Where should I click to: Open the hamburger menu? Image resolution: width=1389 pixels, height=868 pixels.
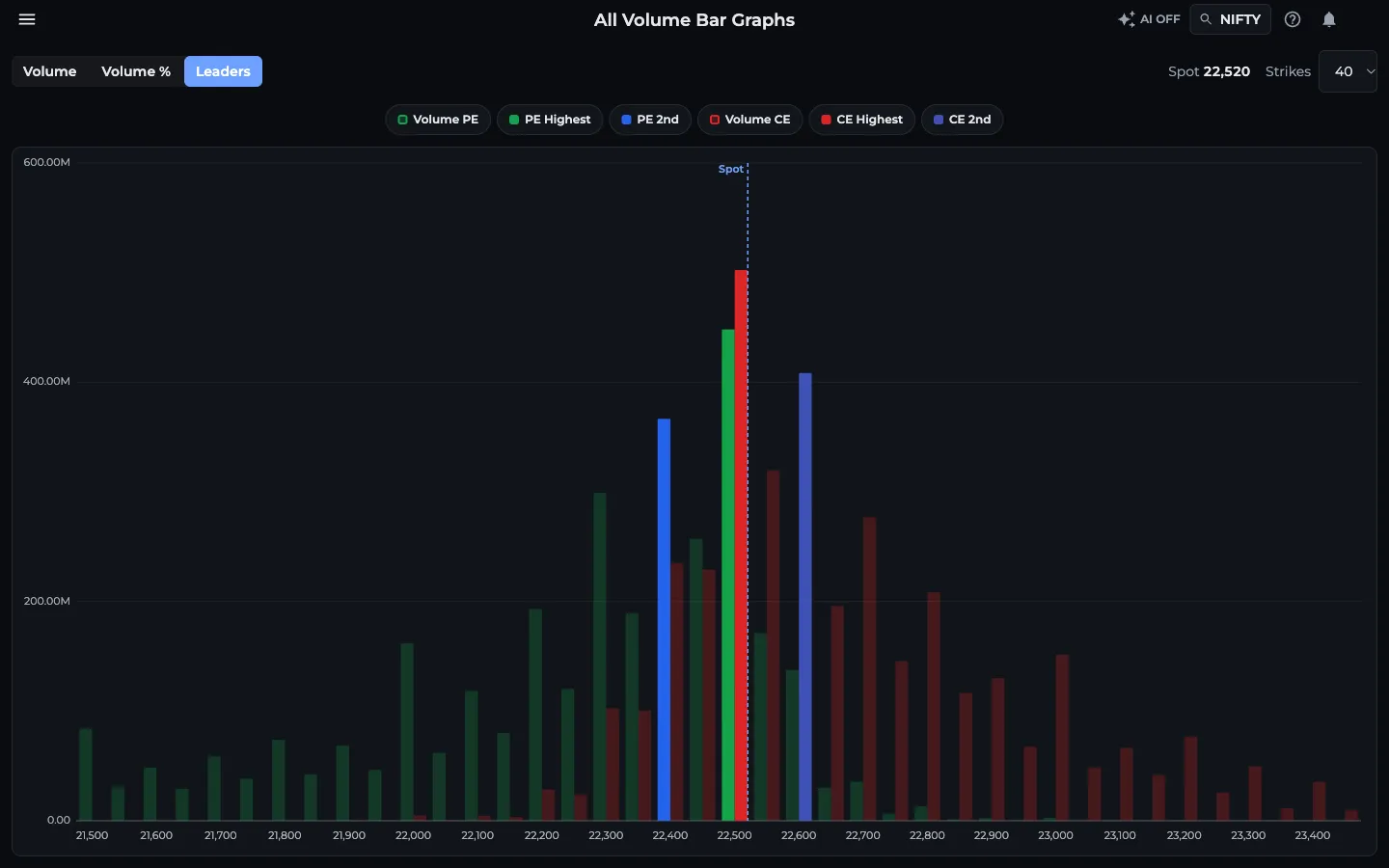[27, 19]
